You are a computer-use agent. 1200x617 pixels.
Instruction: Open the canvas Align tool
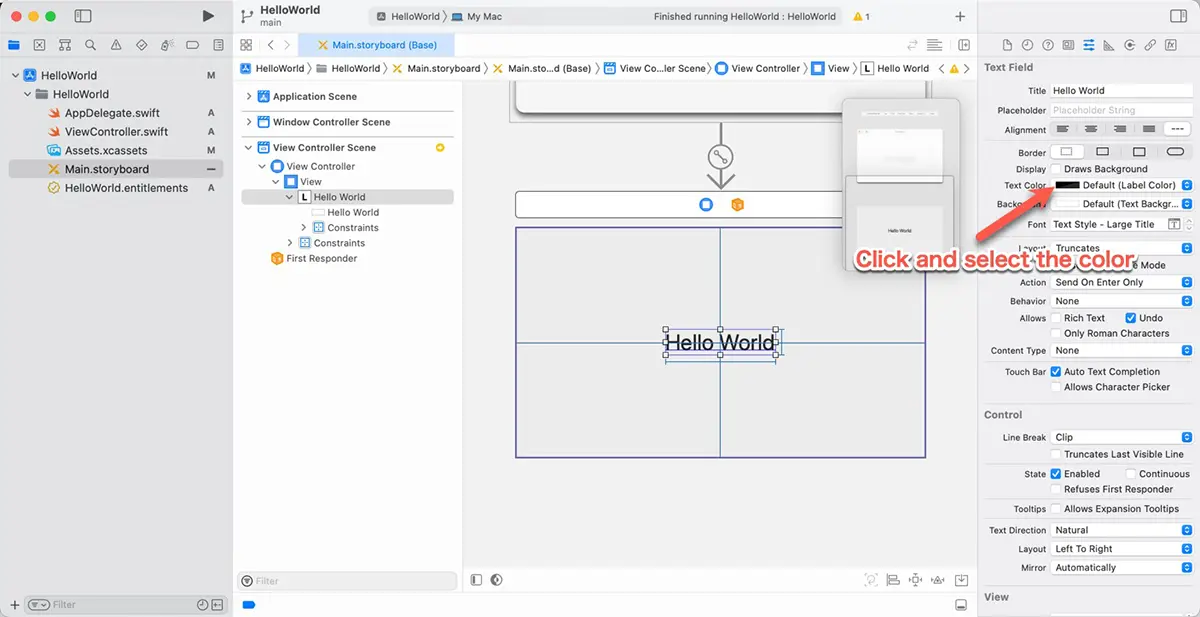pyautogui.click(x=893, y=580)
